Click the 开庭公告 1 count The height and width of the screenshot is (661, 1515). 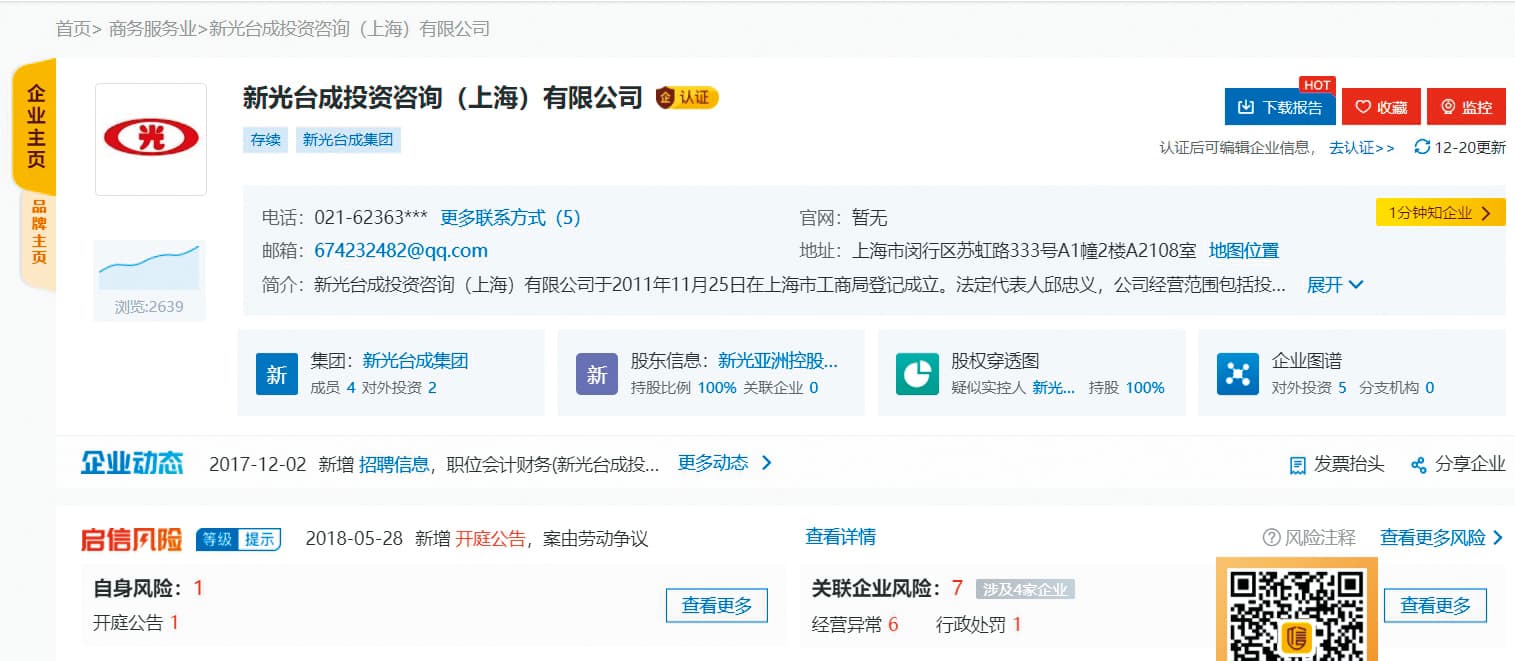coord(136,623)
